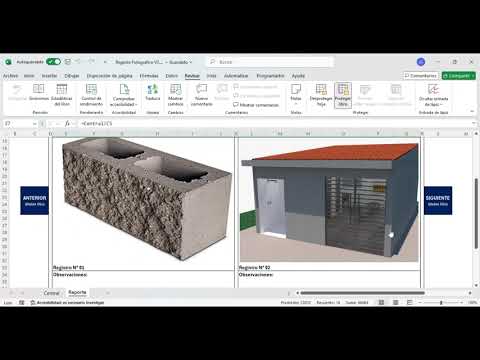This screenshot has height=360, width=480.
Task: Open the Archivo menu
Action: point(10,76)
